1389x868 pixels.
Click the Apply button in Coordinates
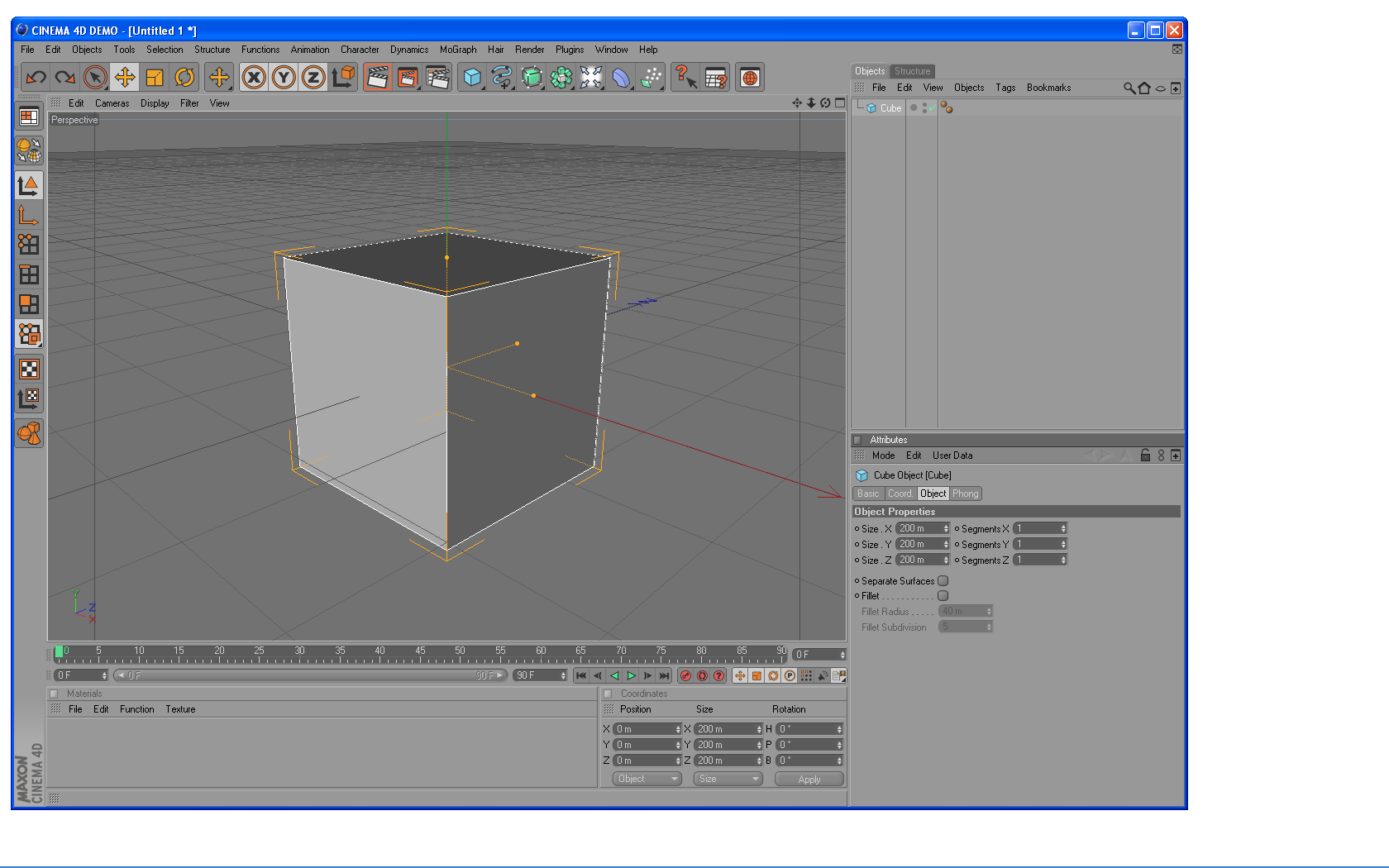(x=809, y=780)
